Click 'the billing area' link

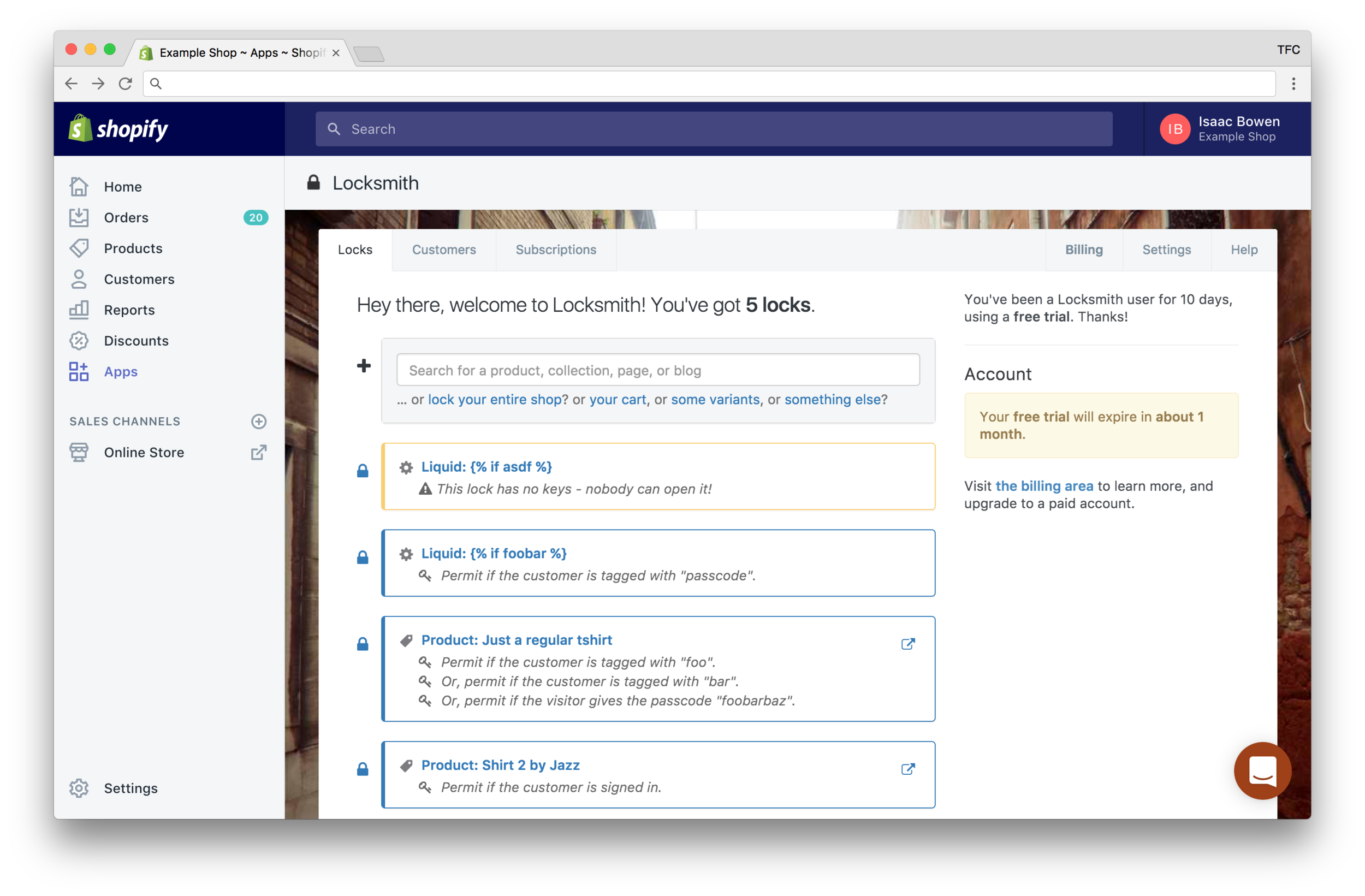1044,486
